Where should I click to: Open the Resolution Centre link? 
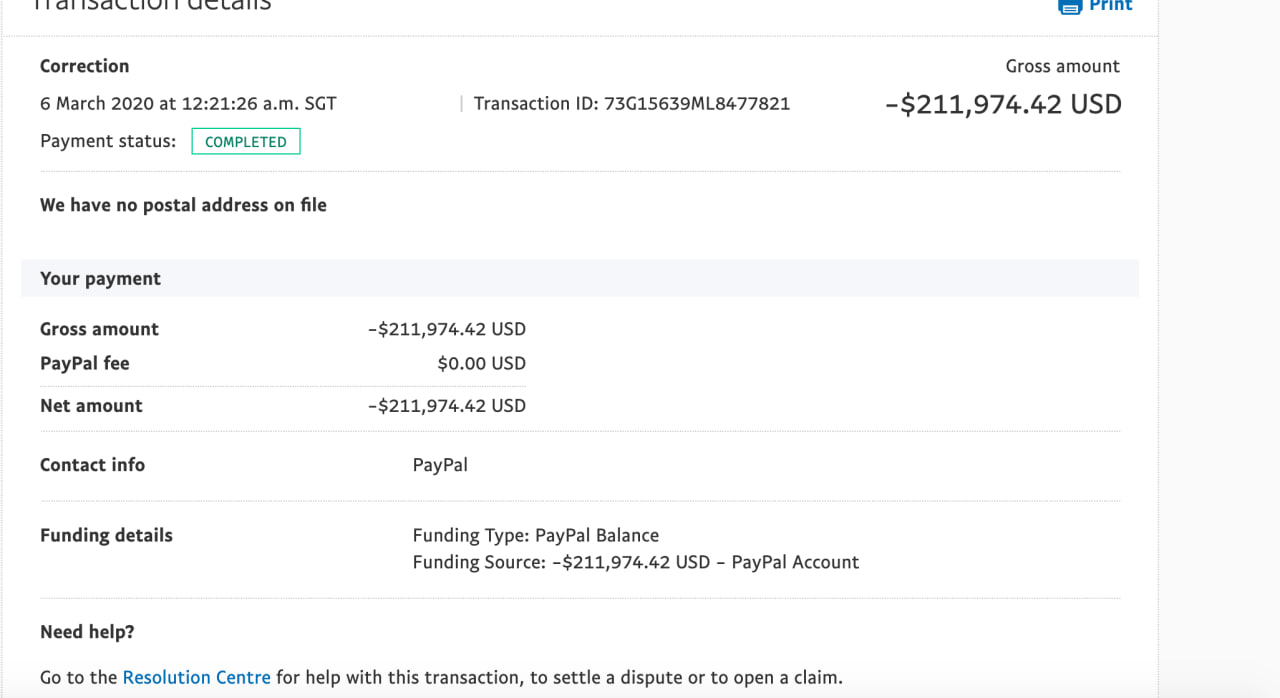click(x=196, y=677)
